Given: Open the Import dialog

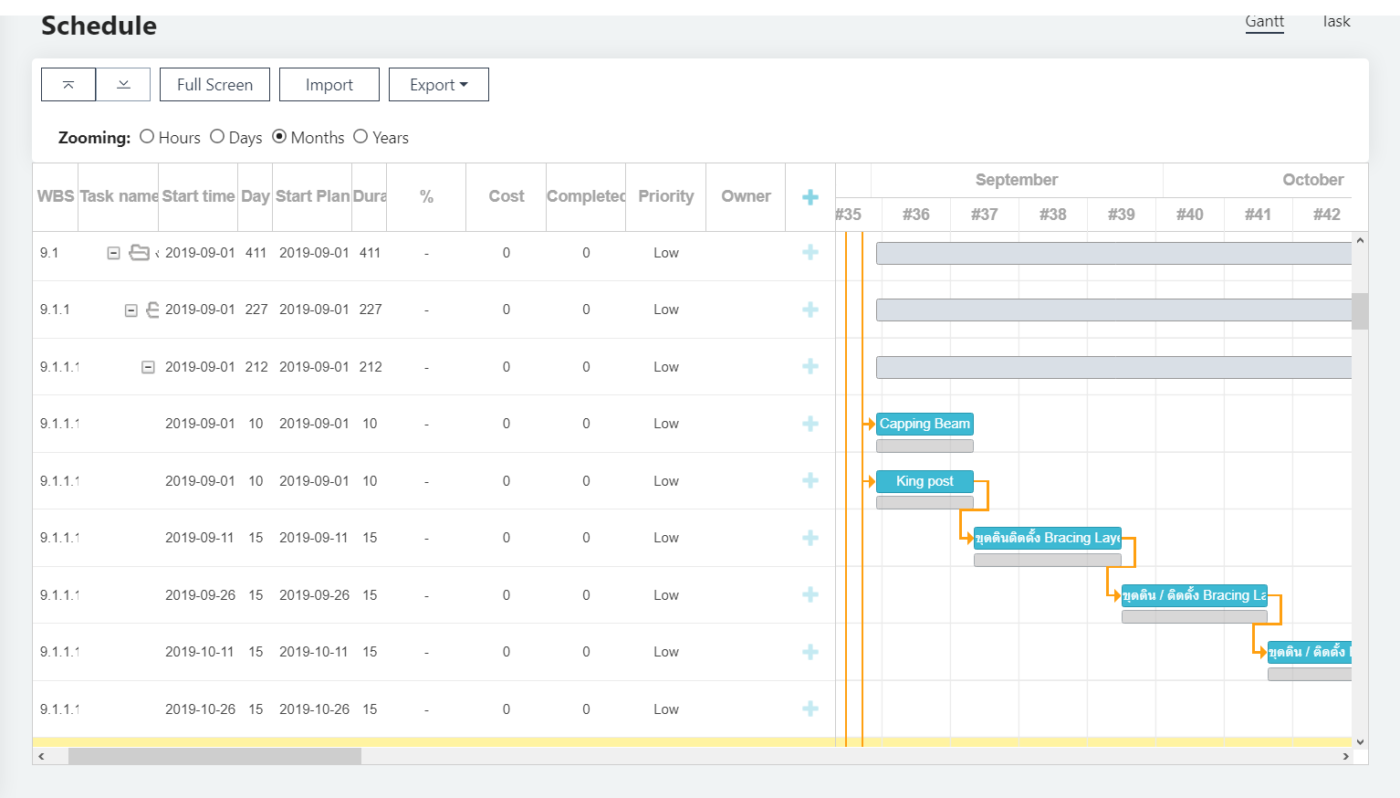Looking at the screenshot, I should click(x=329, y=84).
